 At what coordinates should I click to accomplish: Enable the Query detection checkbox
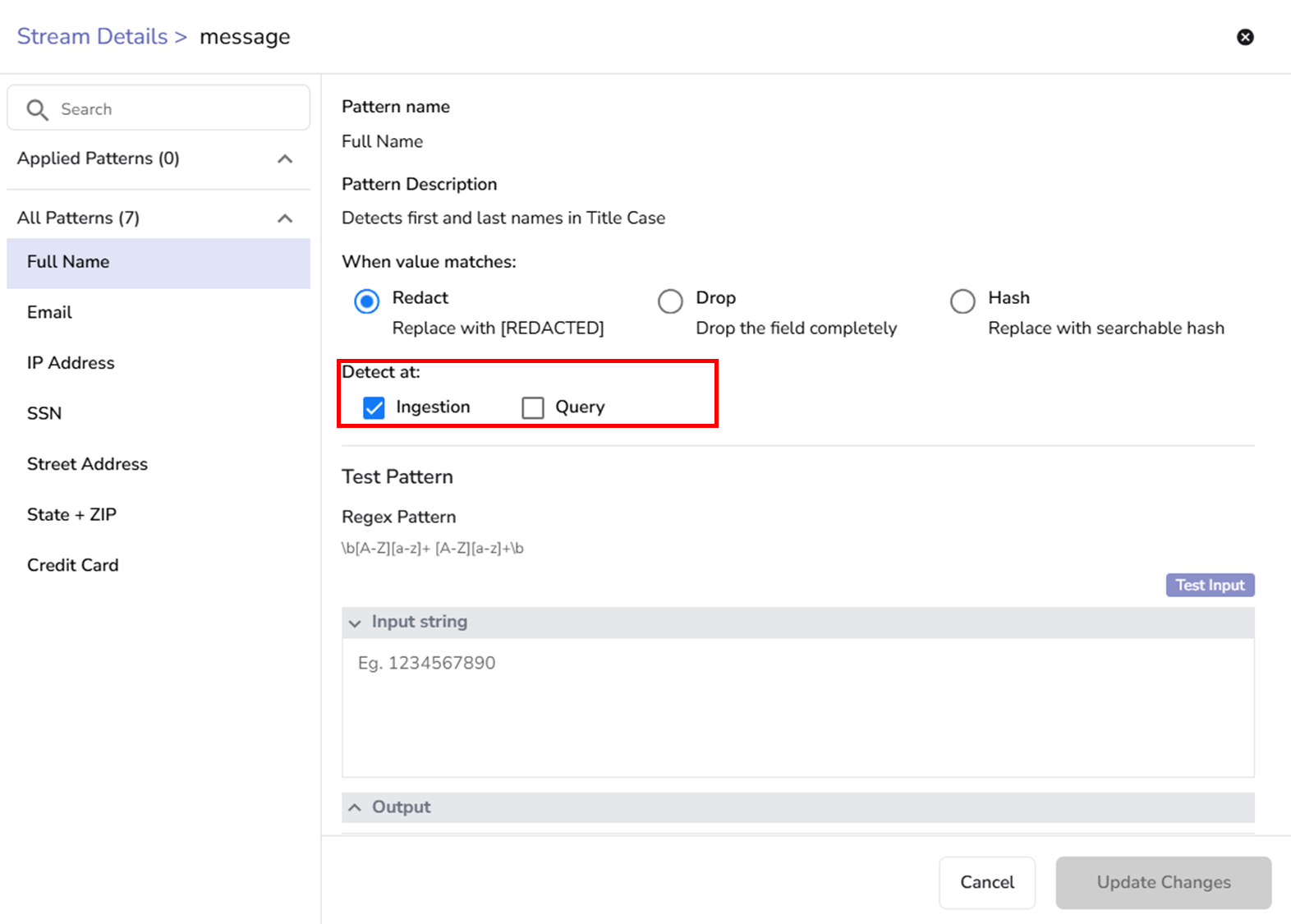(533, 407)
